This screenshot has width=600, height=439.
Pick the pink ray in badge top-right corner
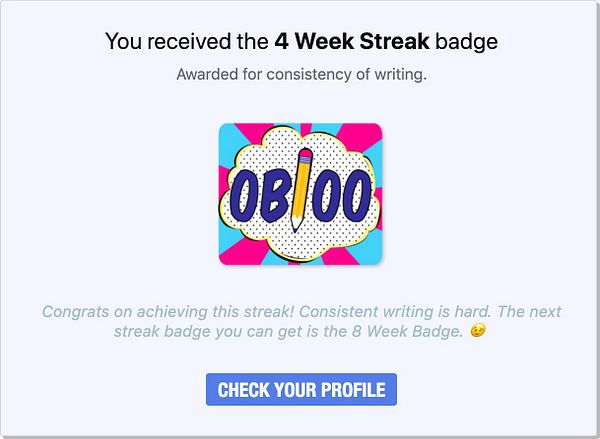pyautogui.click(x=362, y=134)
